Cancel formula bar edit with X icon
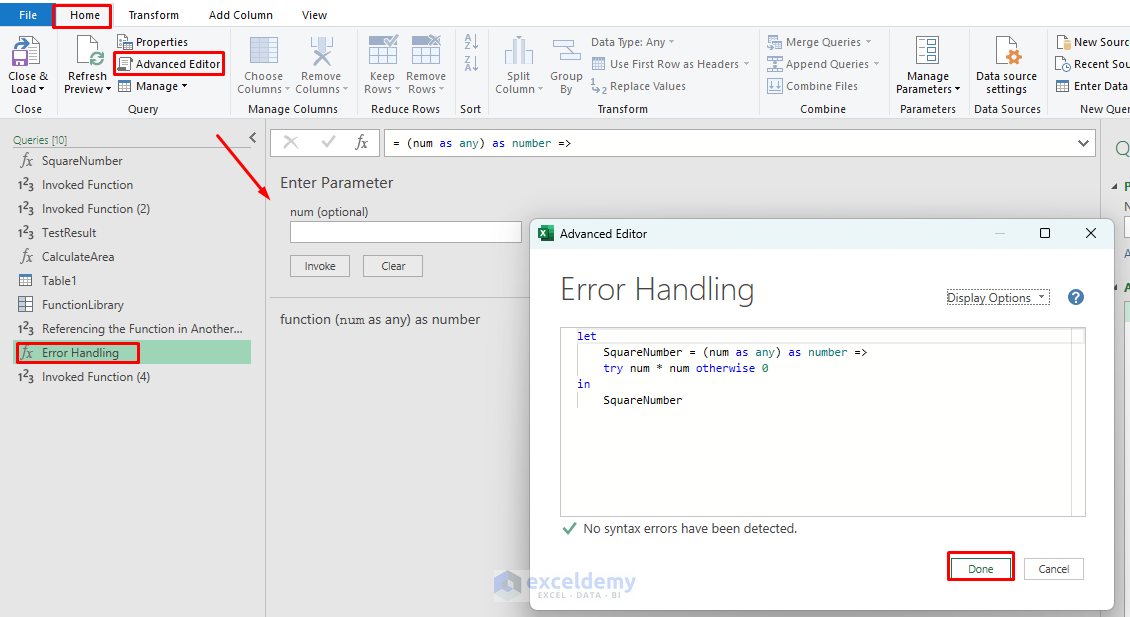Screen dimensions: 1130x617 pyautogui.click(x=291, y=142)
